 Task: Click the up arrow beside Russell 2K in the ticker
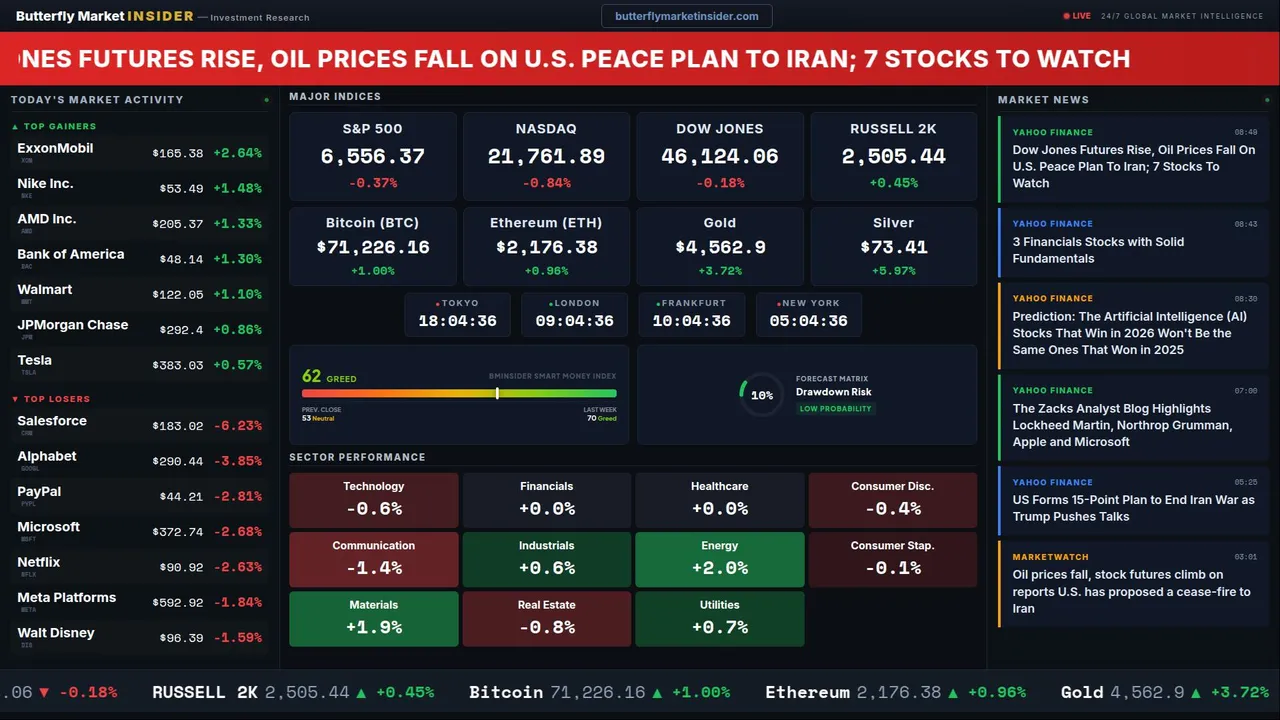click(x=361, y=692)
